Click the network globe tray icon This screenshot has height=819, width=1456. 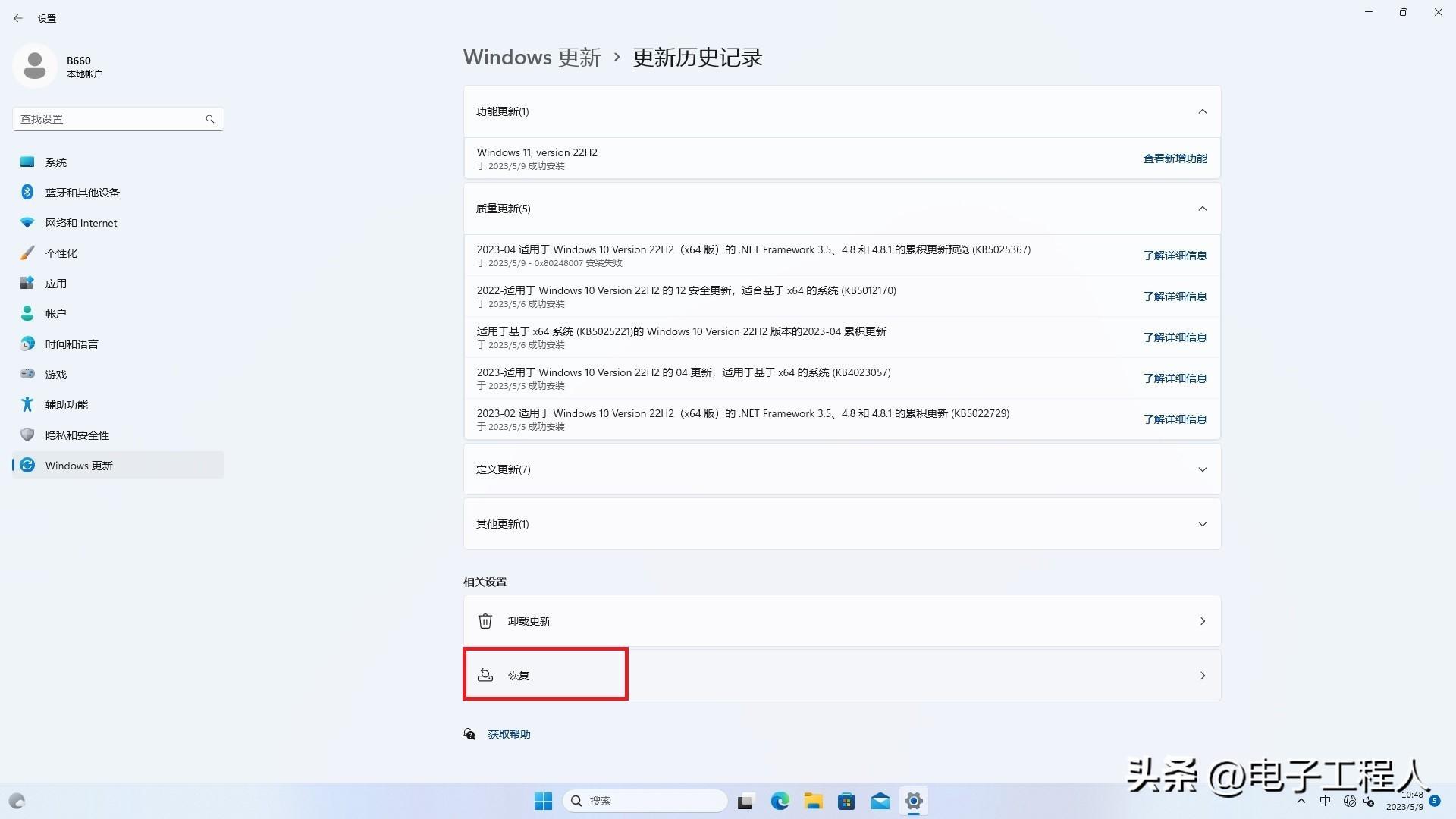(x=1349, y=801)
